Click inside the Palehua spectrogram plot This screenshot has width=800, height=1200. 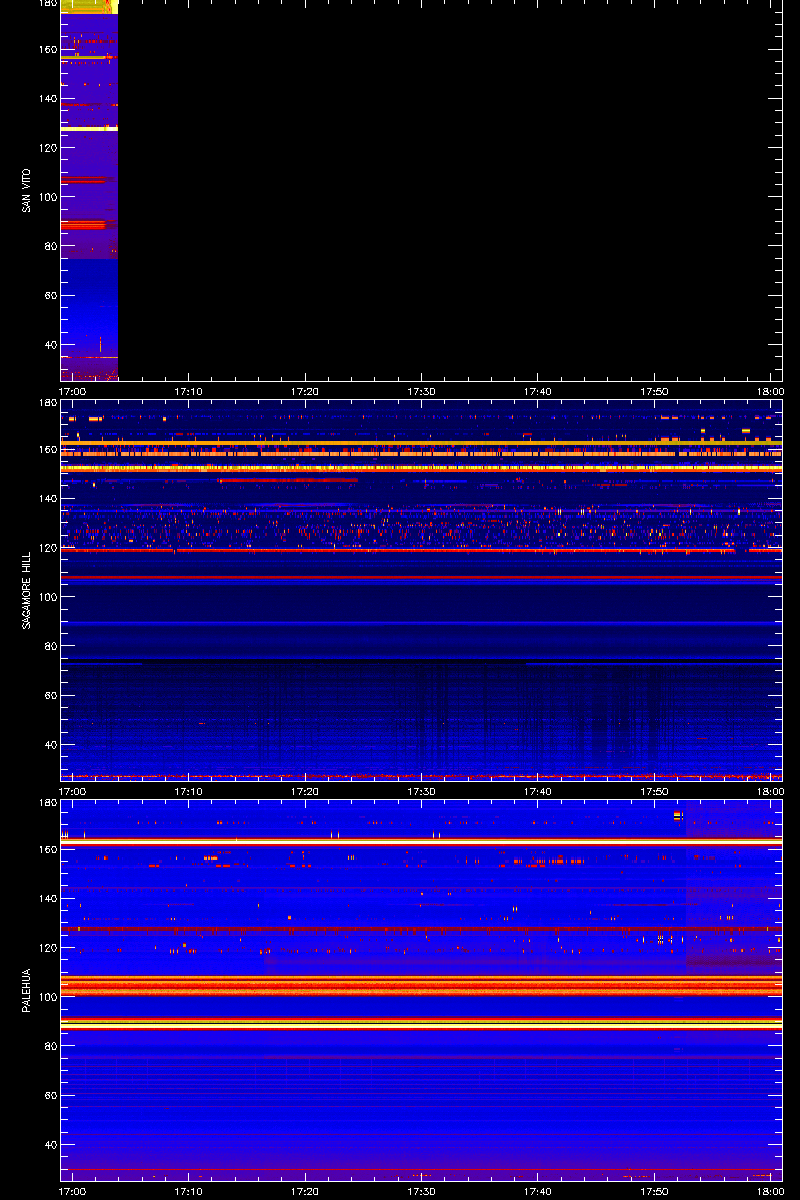(421, 990)
